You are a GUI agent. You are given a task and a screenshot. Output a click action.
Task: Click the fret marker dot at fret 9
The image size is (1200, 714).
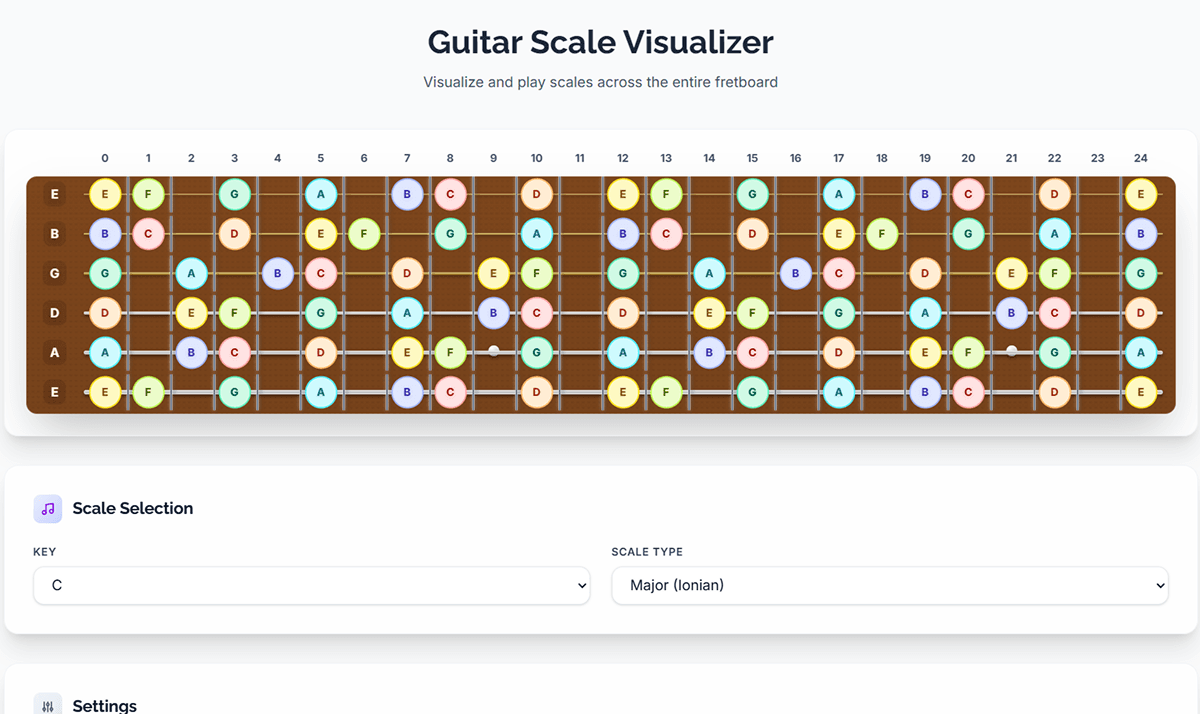pyautogui.click(x=493, y=351)
